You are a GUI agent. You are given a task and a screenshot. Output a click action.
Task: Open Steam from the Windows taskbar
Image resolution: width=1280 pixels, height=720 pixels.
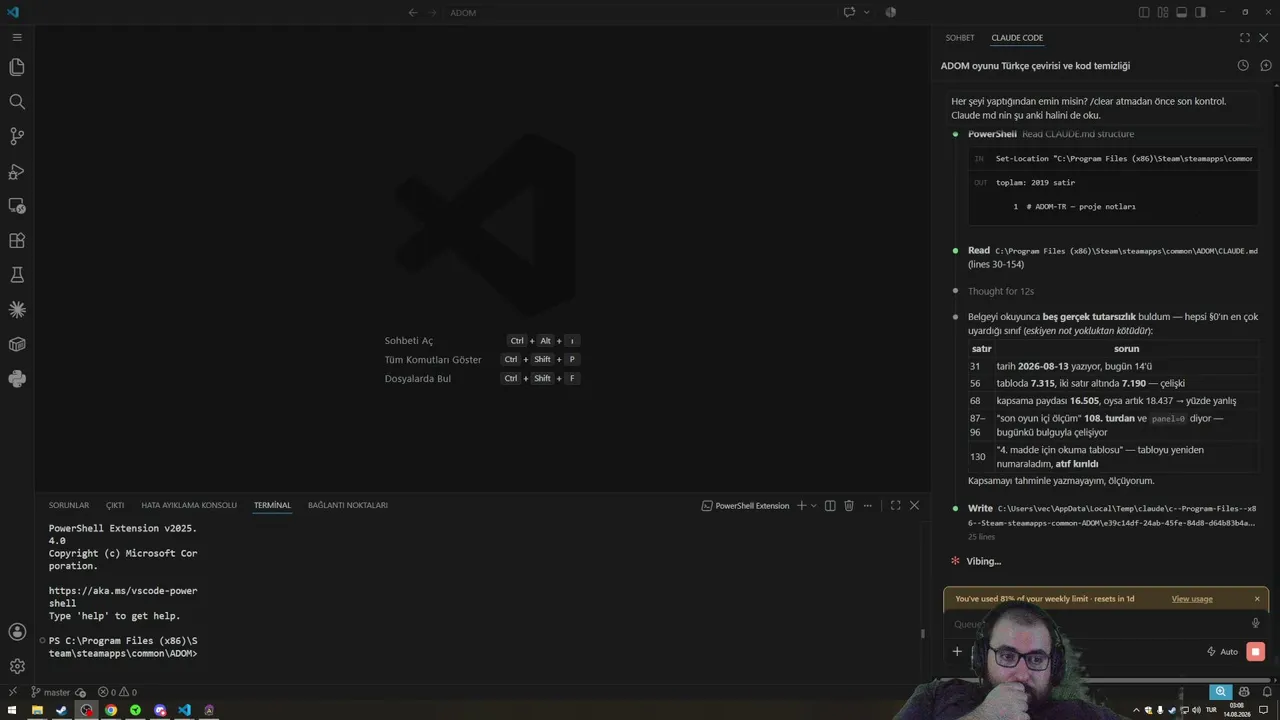61,711
